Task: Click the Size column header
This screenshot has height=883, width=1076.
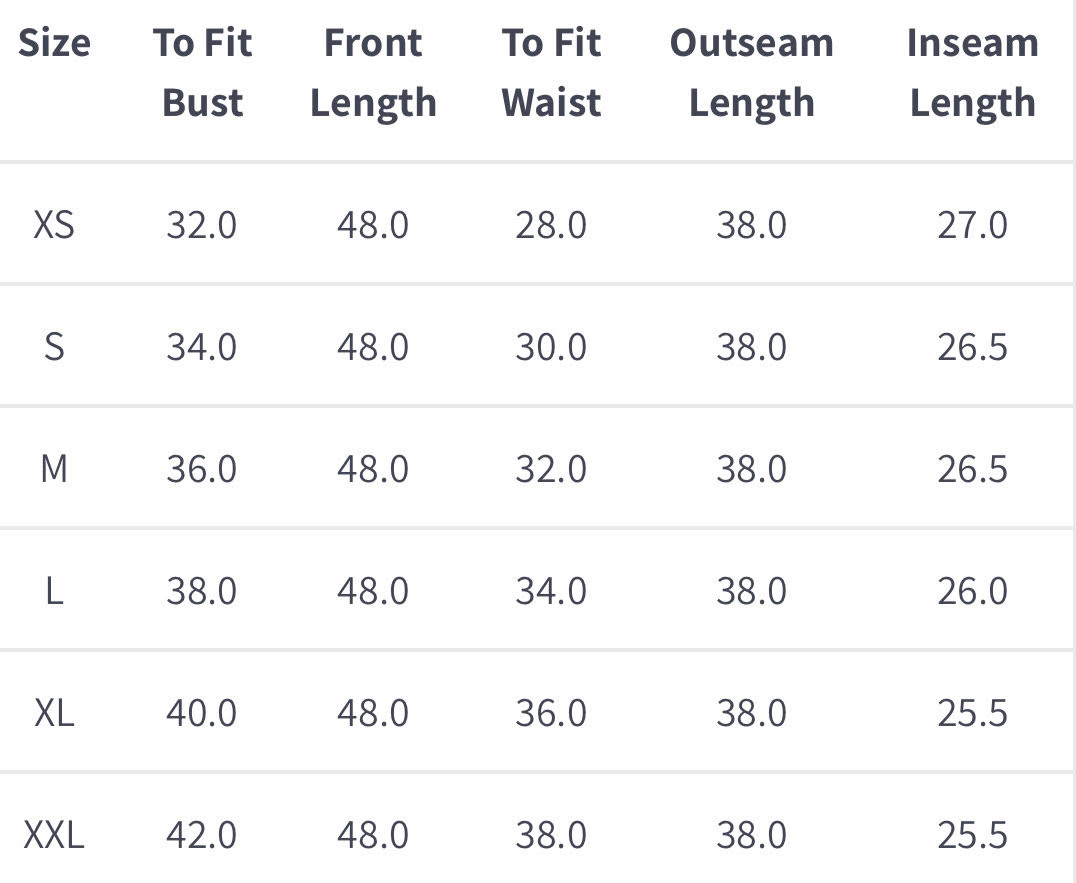Action: click(54, 43)
